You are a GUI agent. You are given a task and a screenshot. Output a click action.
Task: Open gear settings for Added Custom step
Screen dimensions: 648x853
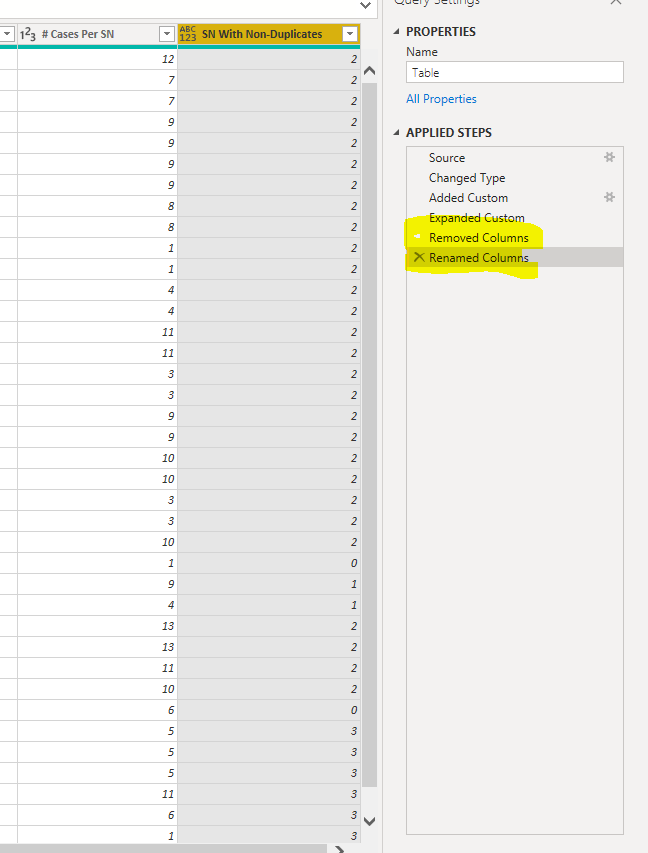click(609, 197)
